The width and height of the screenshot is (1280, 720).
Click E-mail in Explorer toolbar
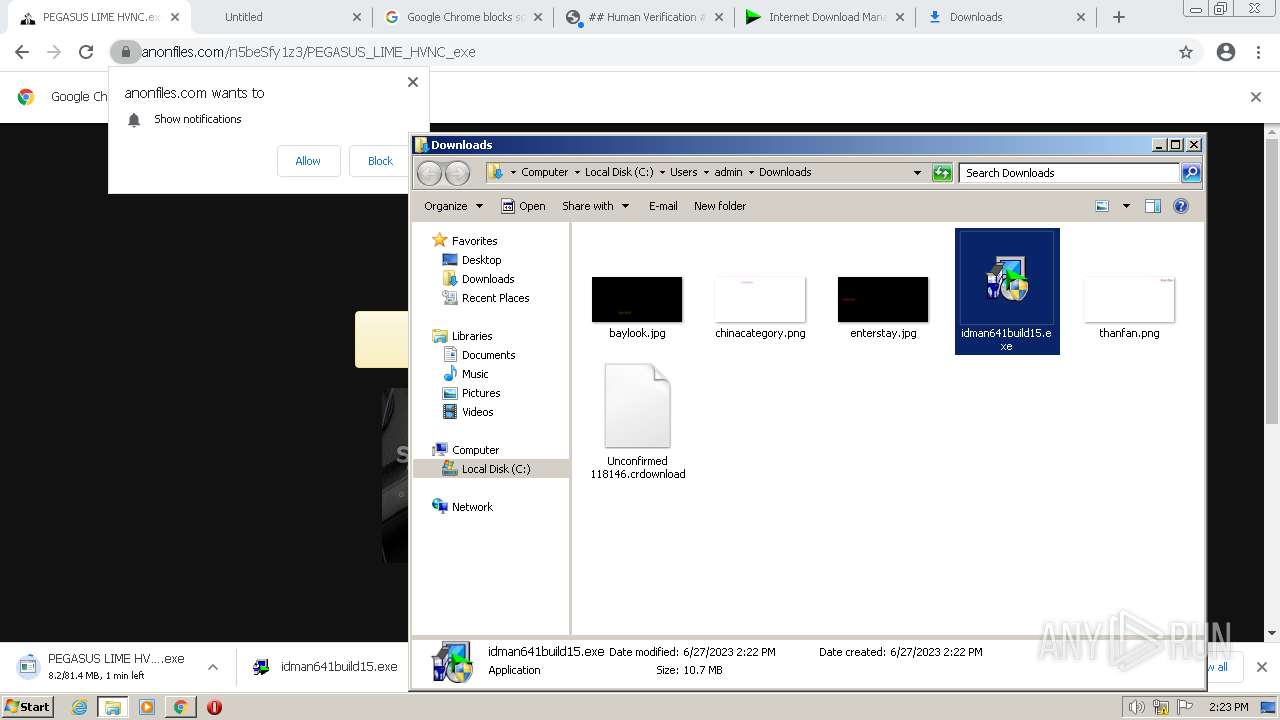coord(663,206)
